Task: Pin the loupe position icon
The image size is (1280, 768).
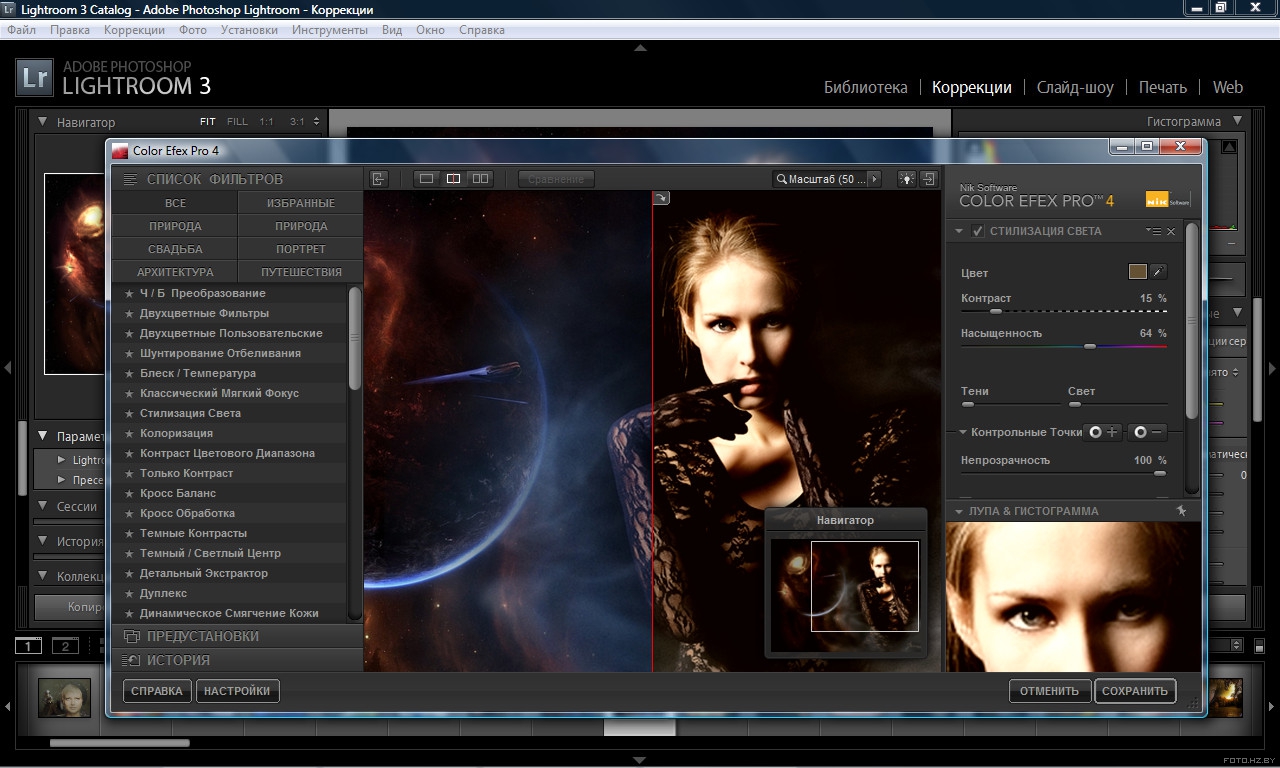Action: 1181,511
